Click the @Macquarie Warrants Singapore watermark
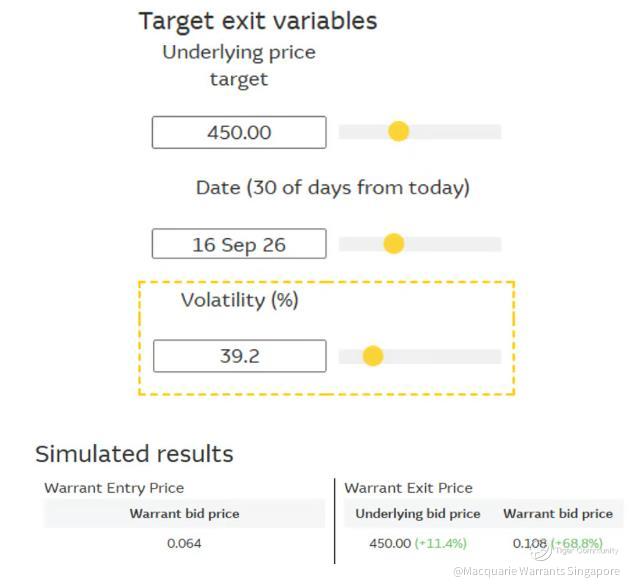Screen dimensions: 631x585 click(x=536, y=571)
